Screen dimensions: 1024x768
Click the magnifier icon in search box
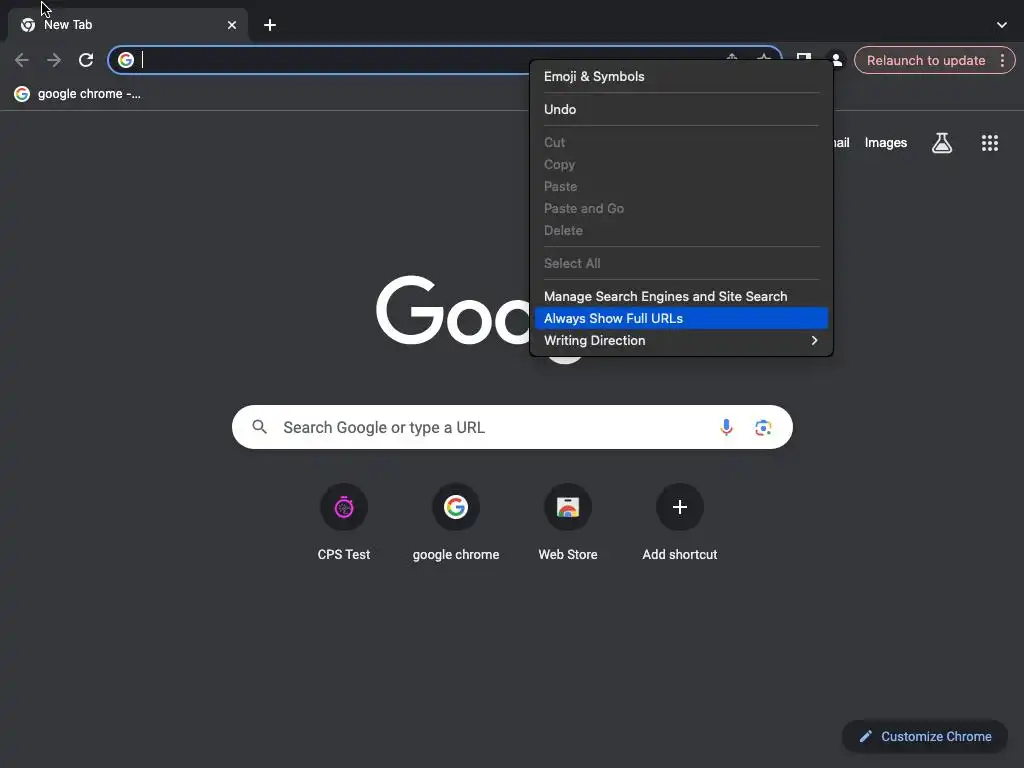(259, 427)
